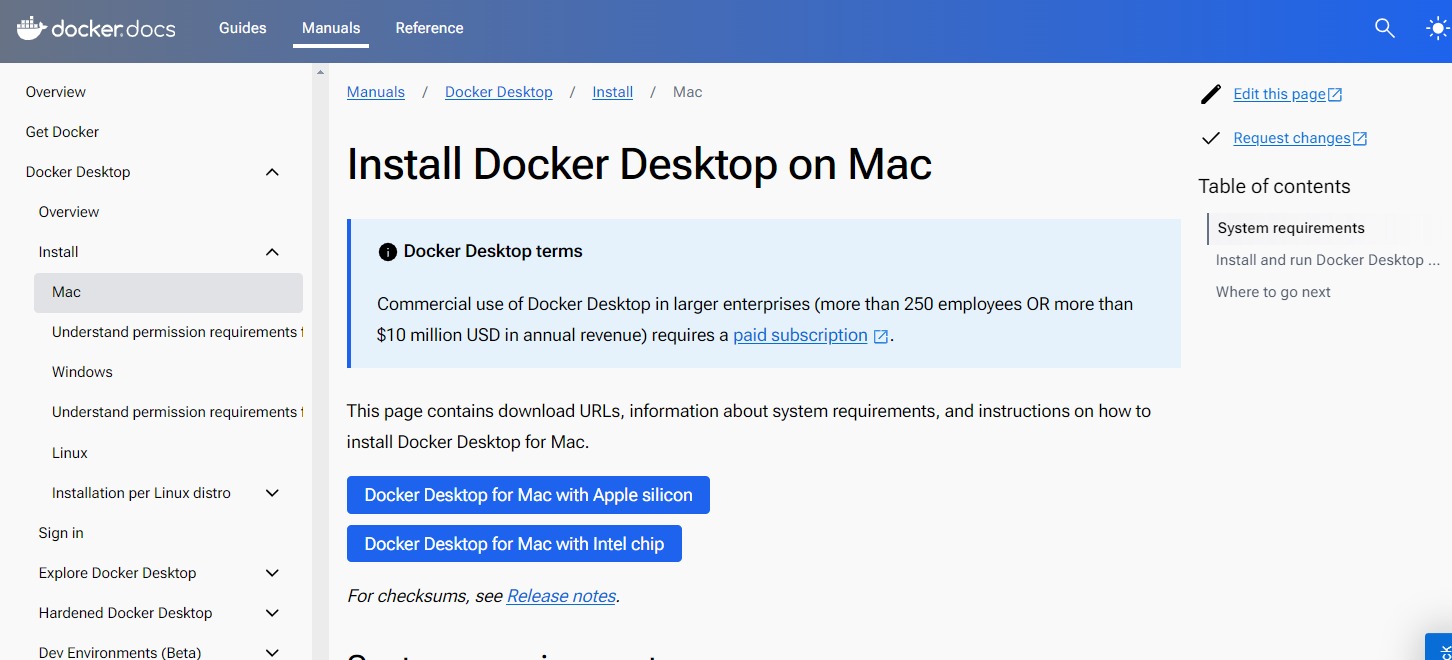Select the Linux sidebar item
1452x660 pixels.
point(70,453)
